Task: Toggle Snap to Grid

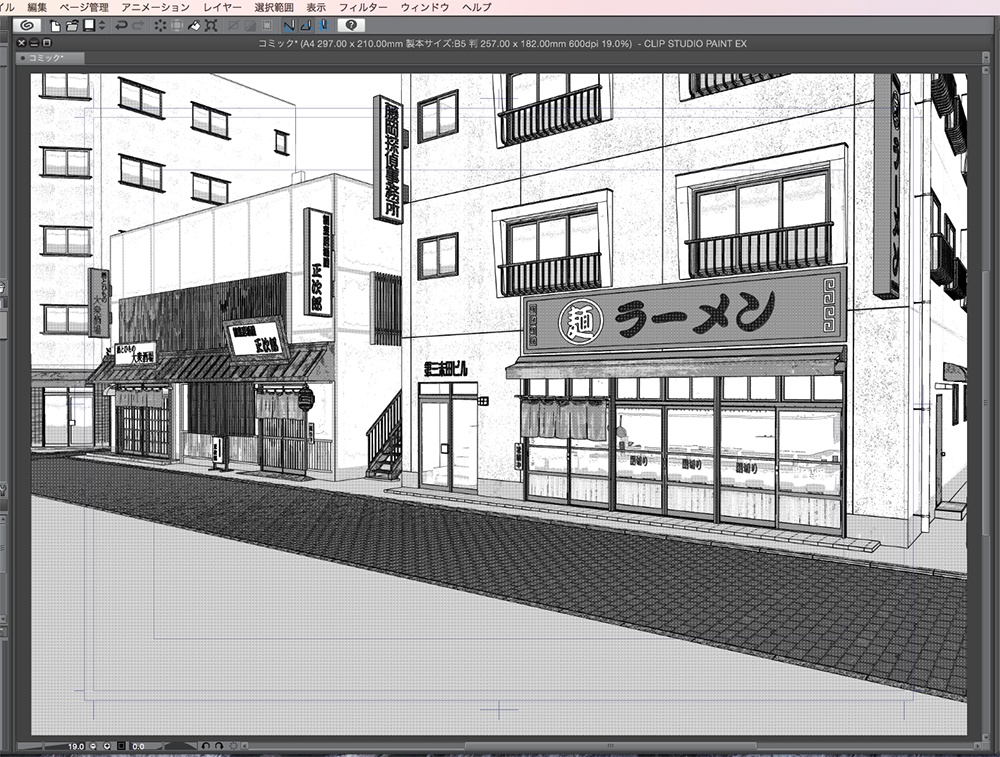Action: tap(323, 26)
